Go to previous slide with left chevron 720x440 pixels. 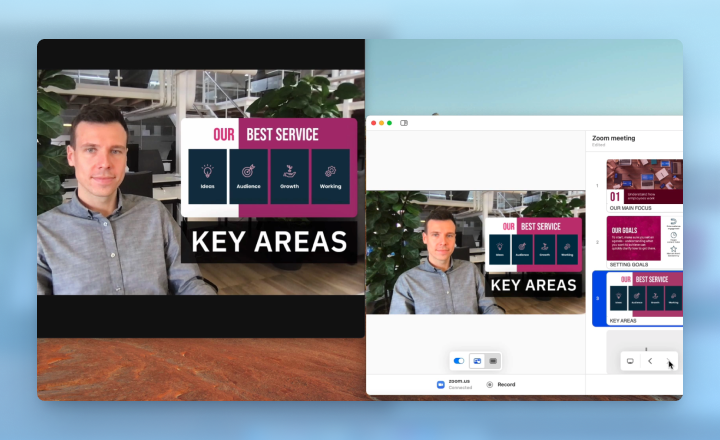(650, 361)
